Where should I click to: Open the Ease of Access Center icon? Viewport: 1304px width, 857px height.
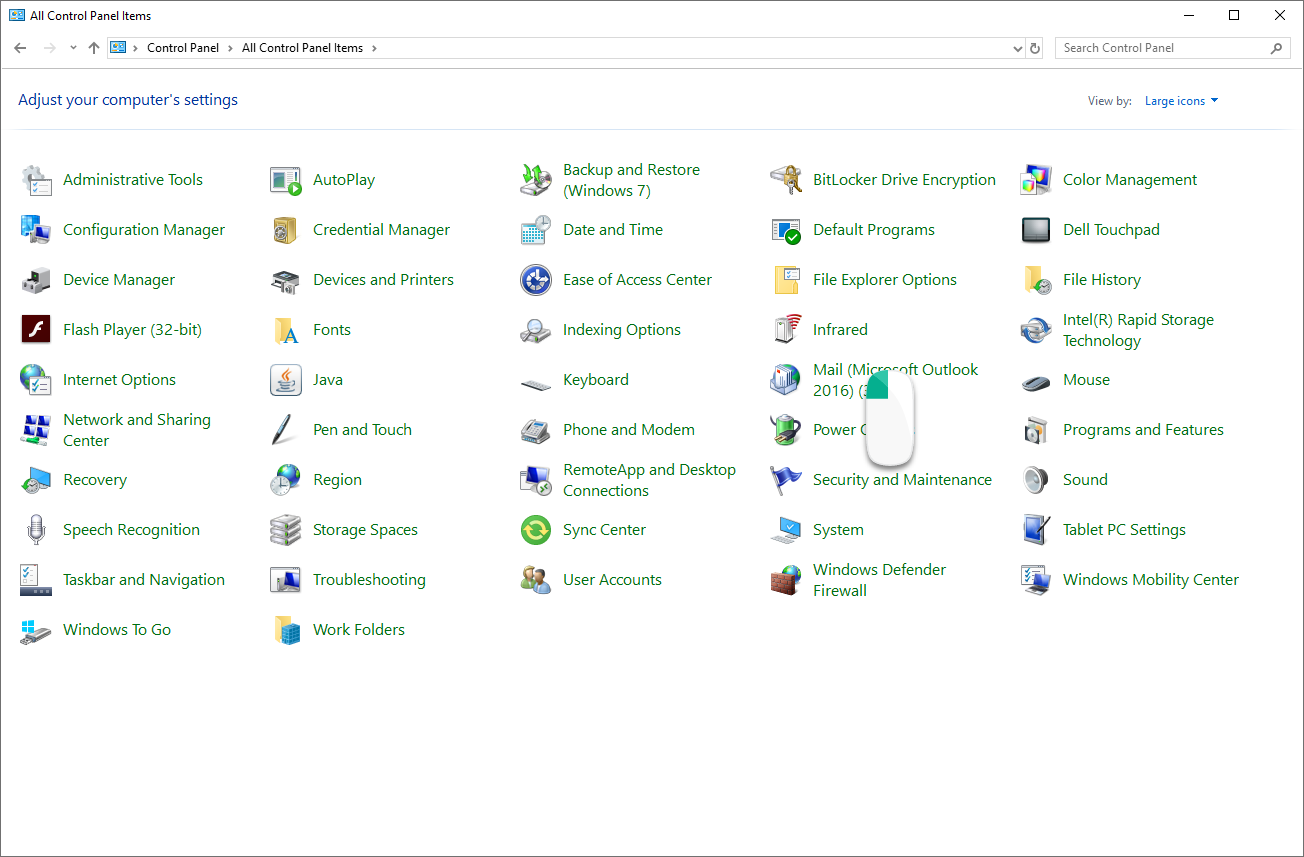[x=536, y=280]
